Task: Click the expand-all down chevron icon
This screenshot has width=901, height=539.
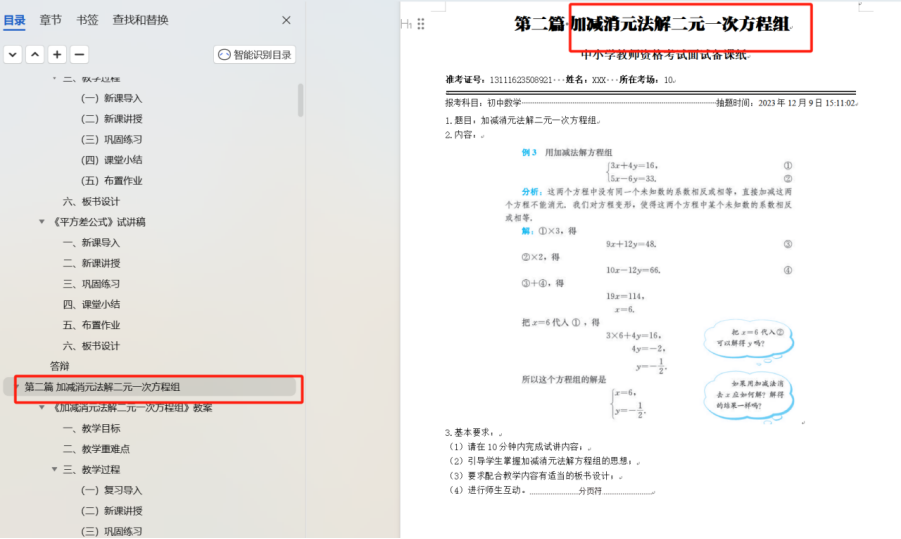Action: [12, 55]
